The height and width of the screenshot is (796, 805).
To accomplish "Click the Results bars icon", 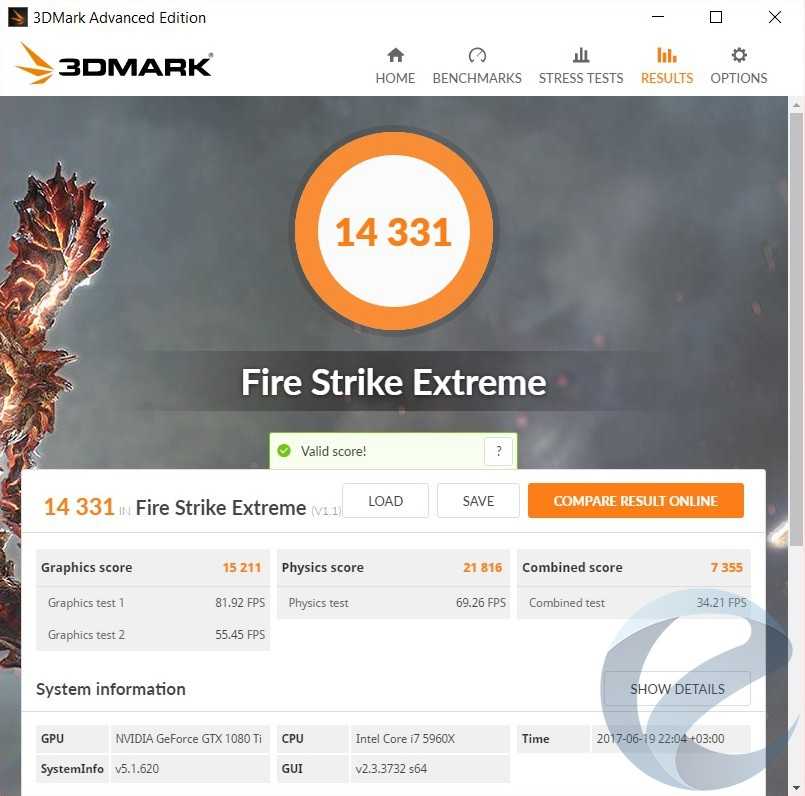I will (666, 55).
